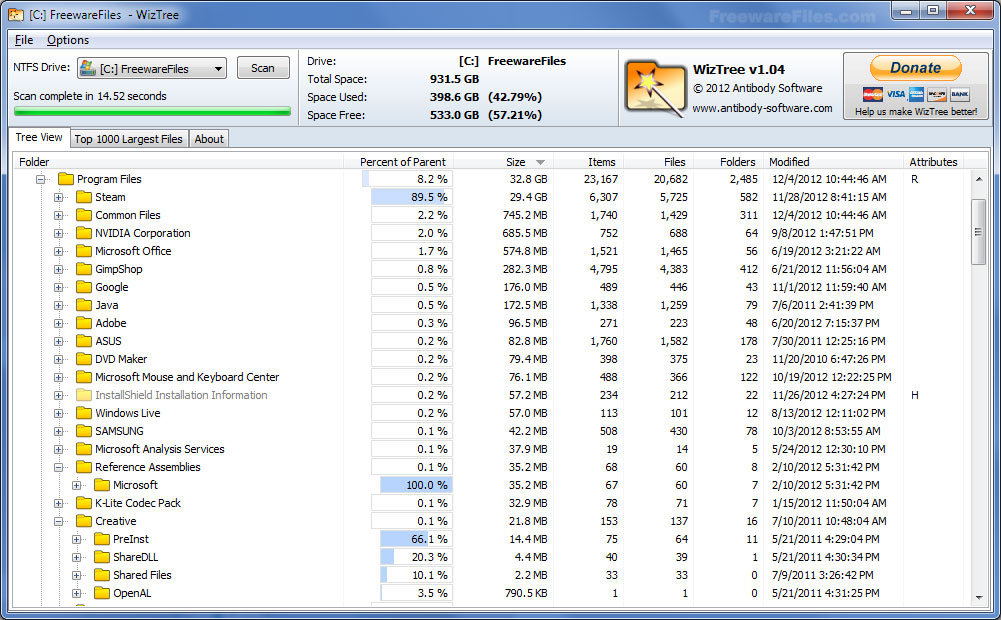Click the Donate button
This screenshot has height=620, width=1001.
coord(915,68)
